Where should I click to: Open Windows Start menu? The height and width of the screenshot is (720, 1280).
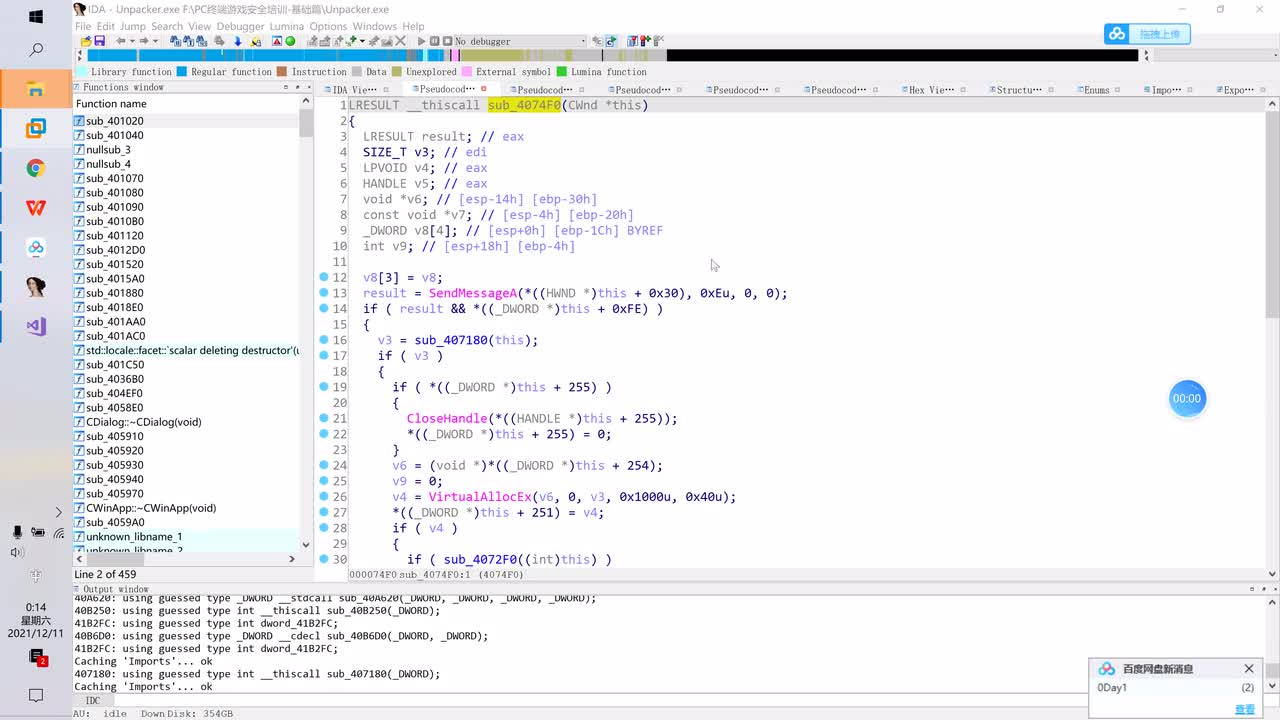36,17
